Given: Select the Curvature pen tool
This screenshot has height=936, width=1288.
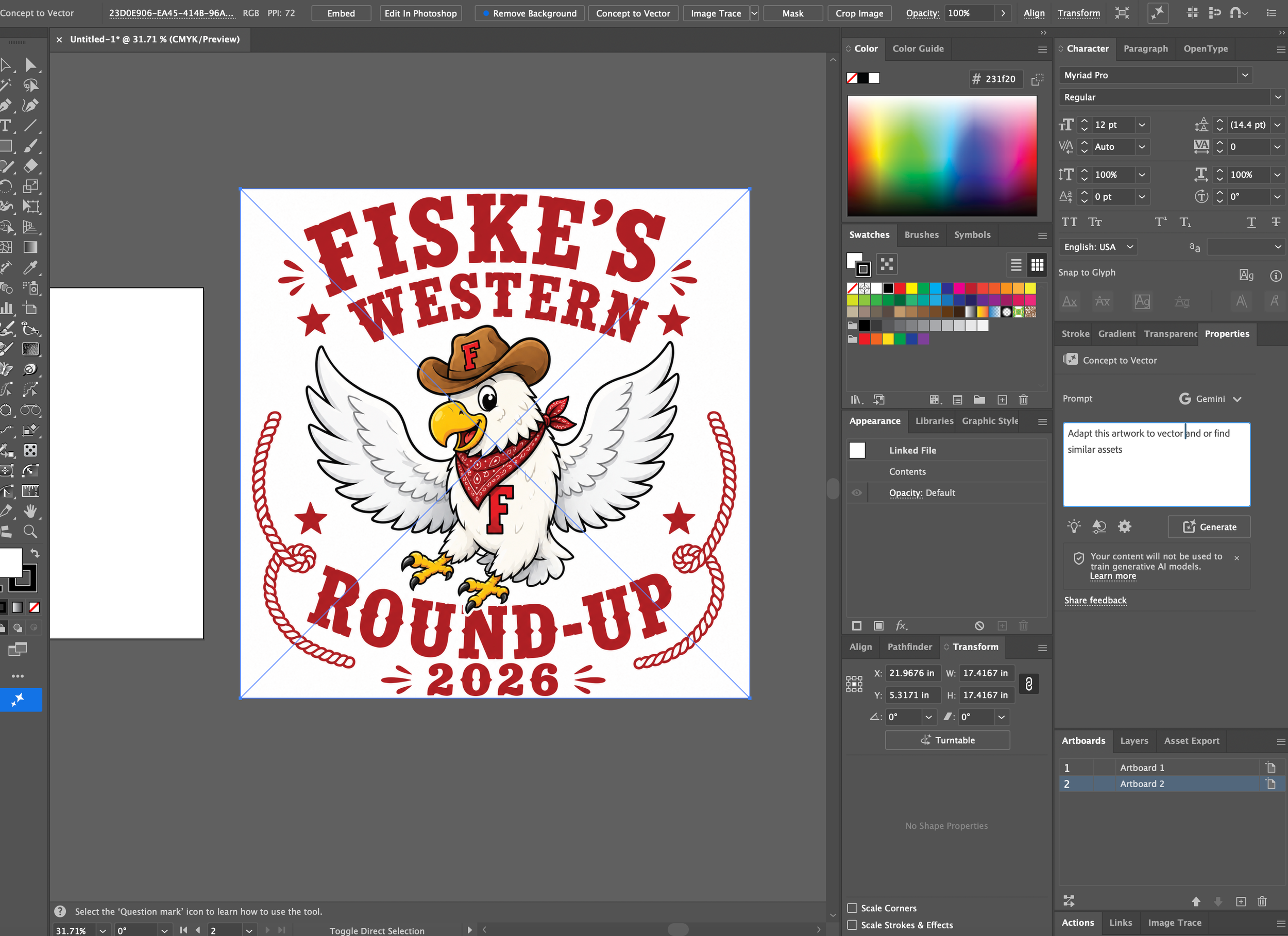Looking at the screenshot, I should (x=31, y=105).
